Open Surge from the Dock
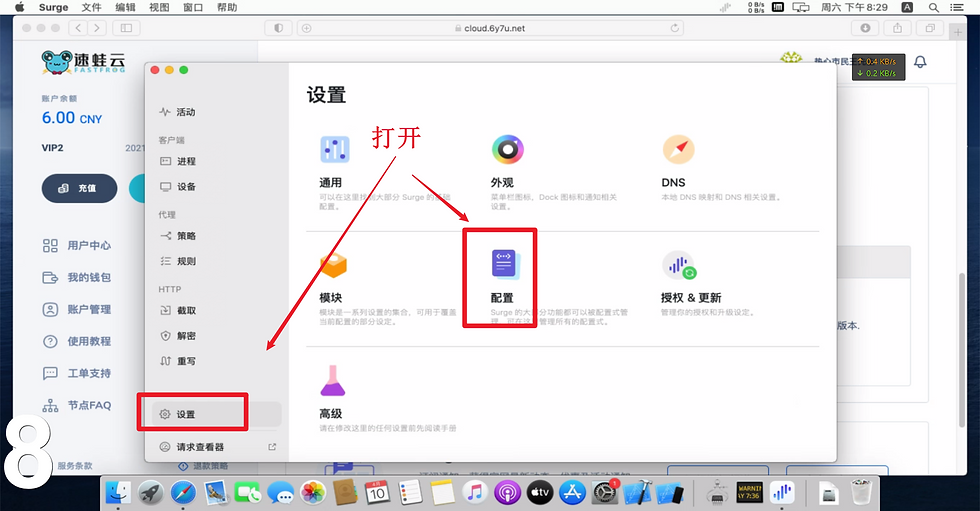980x511 pixels. point(782,493)
